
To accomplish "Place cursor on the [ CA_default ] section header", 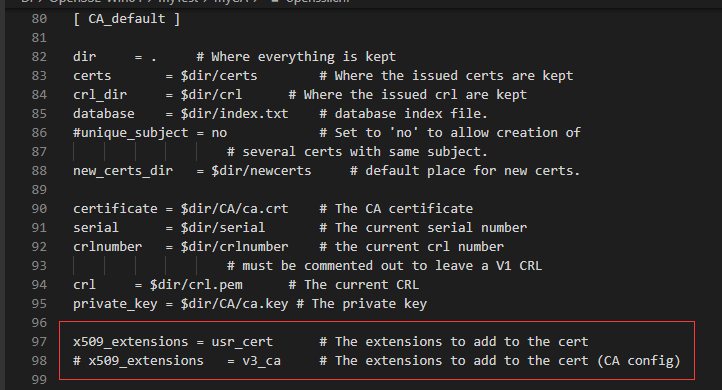I will pos(127,19).
